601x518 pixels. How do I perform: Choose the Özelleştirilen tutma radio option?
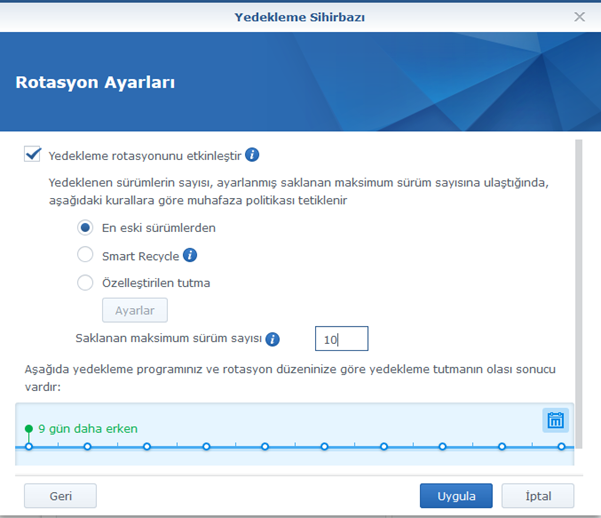[x=85, y=283]
